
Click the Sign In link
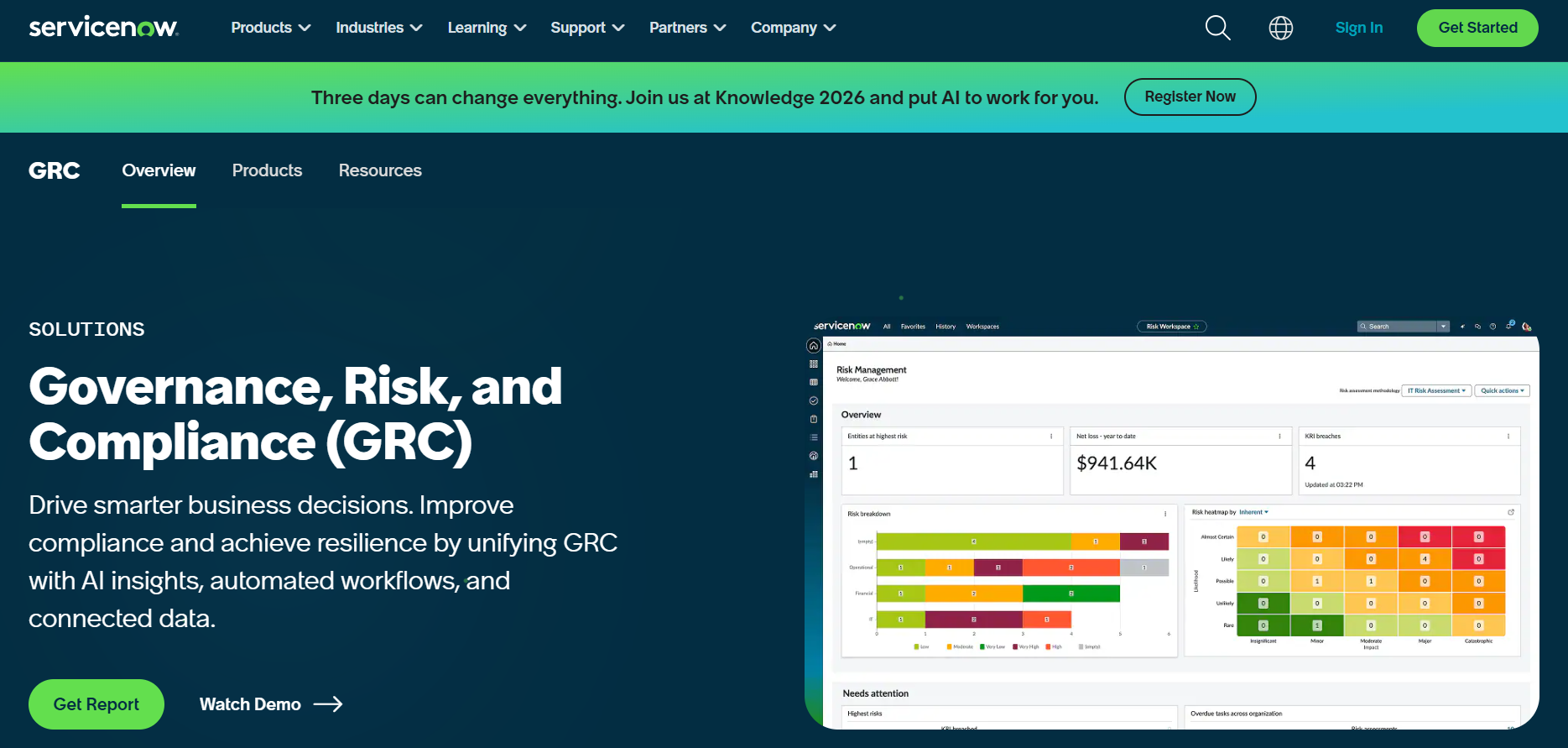coord(1359,28)
